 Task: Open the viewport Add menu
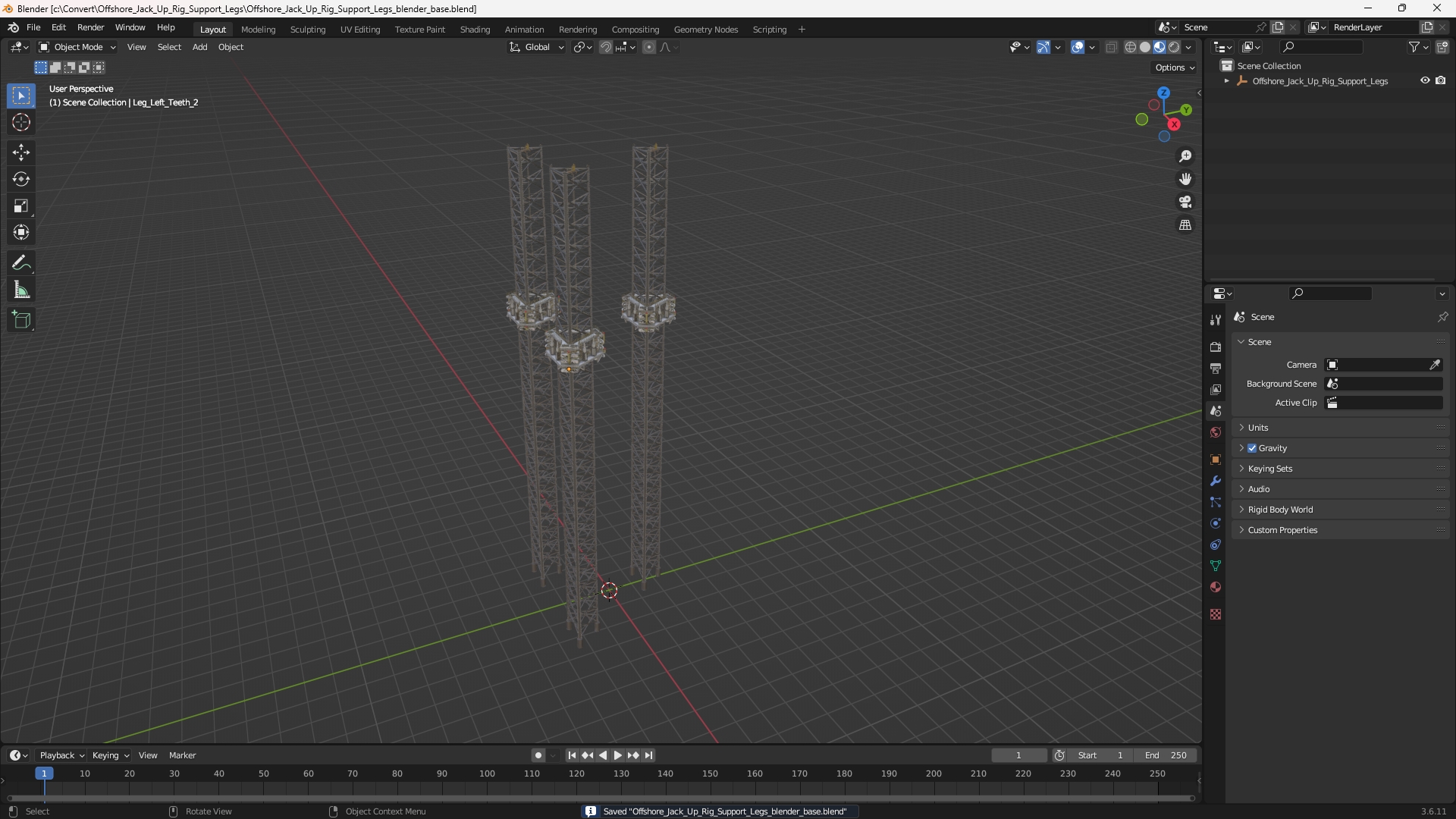click(199, 47)
